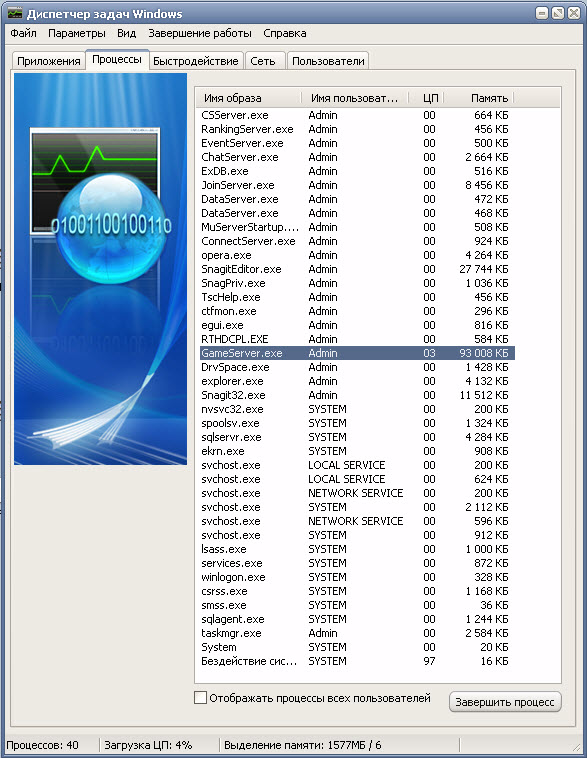Switch to the Быстродействие tab
The image size is (587, 758).
point(196,61)
